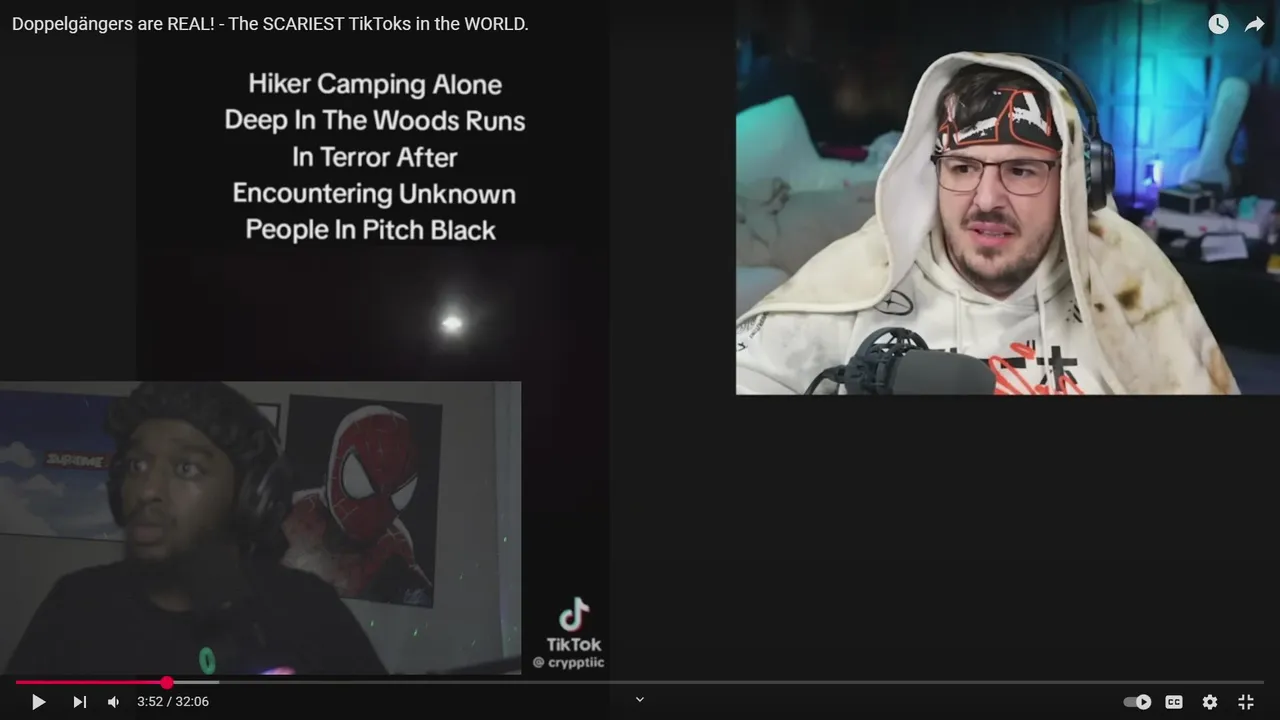The height and width of the screenshot is (720, 1280).
Task: Turn on closed captions
Action: coord(1174,702)
